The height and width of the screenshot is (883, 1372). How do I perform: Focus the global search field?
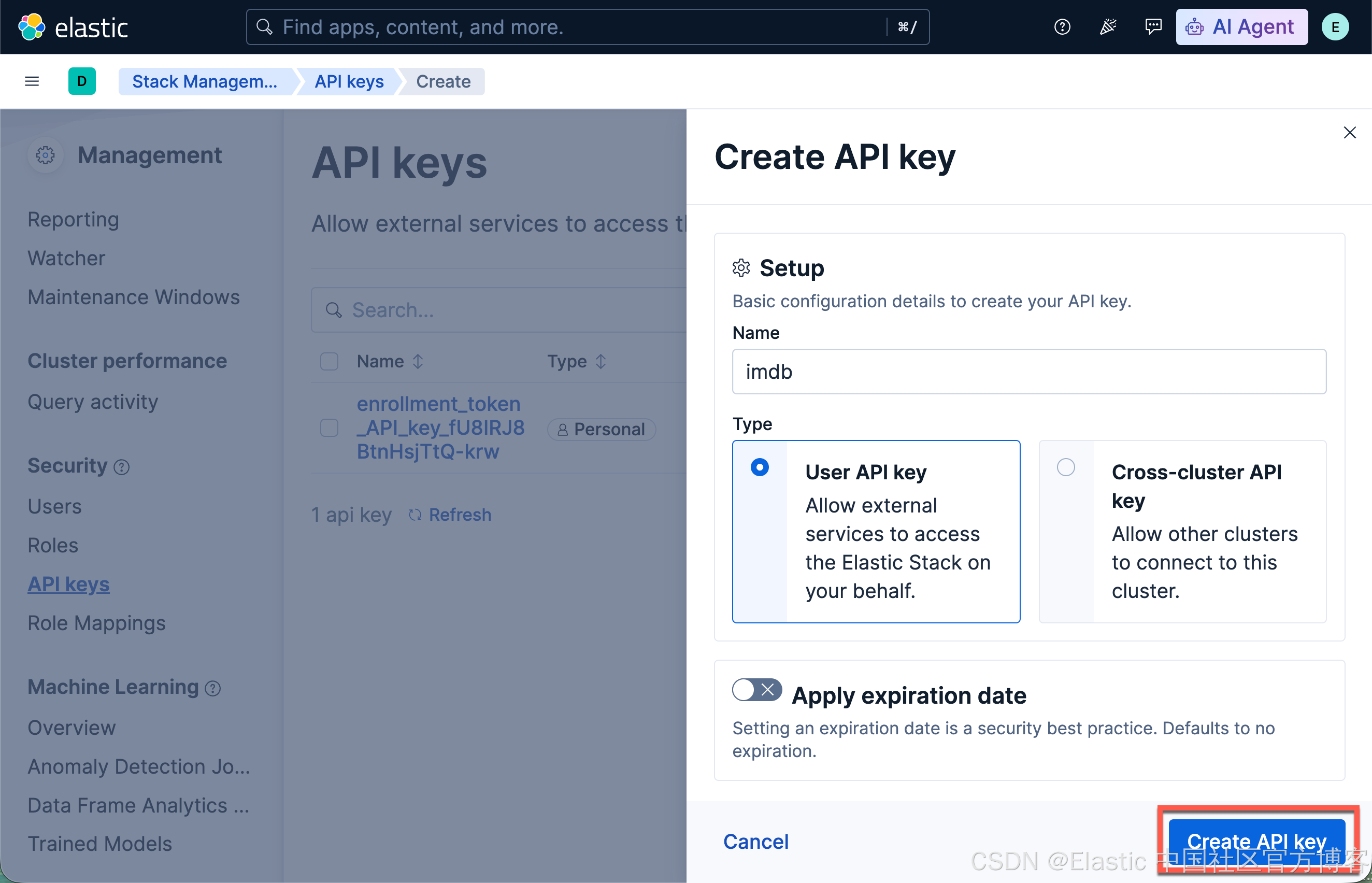(x=588, y=27)
